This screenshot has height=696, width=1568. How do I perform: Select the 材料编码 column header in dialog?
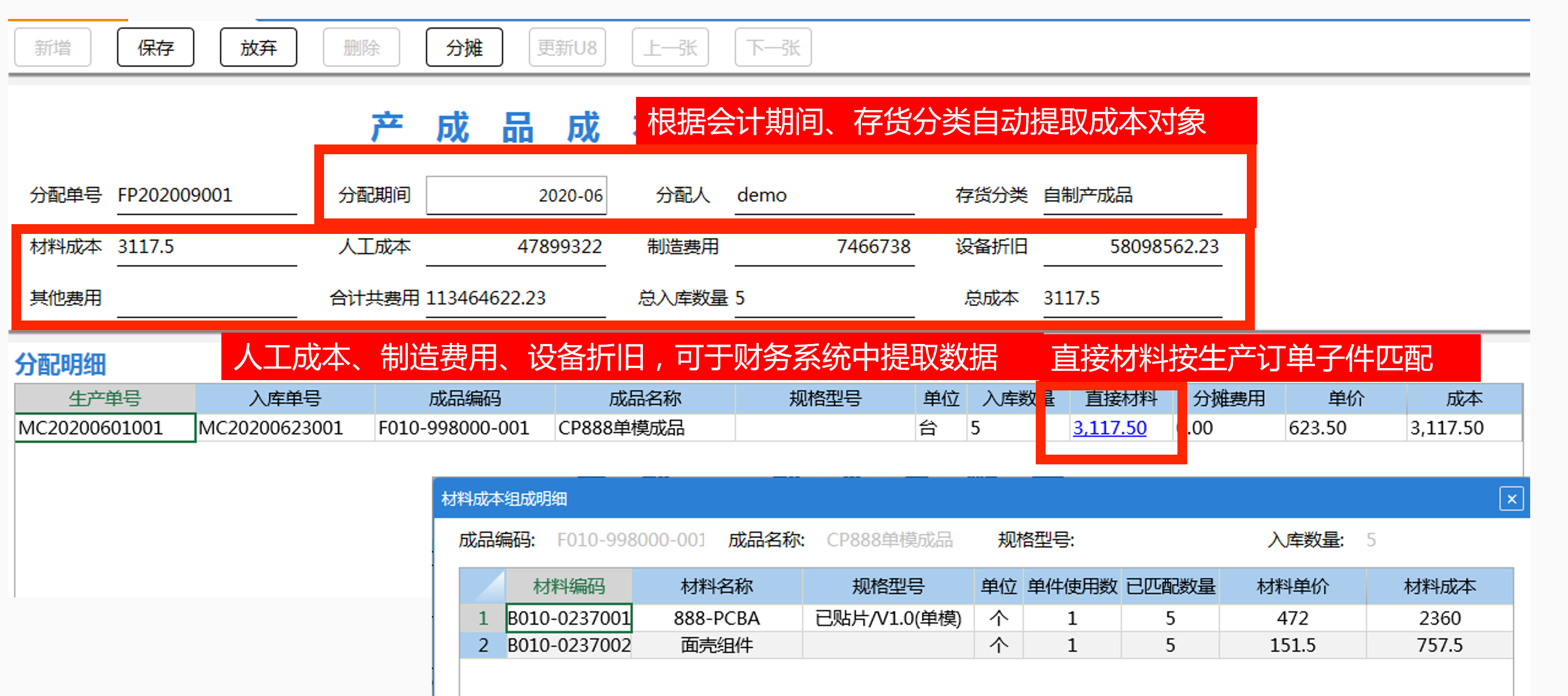click(x=568, y=586)
